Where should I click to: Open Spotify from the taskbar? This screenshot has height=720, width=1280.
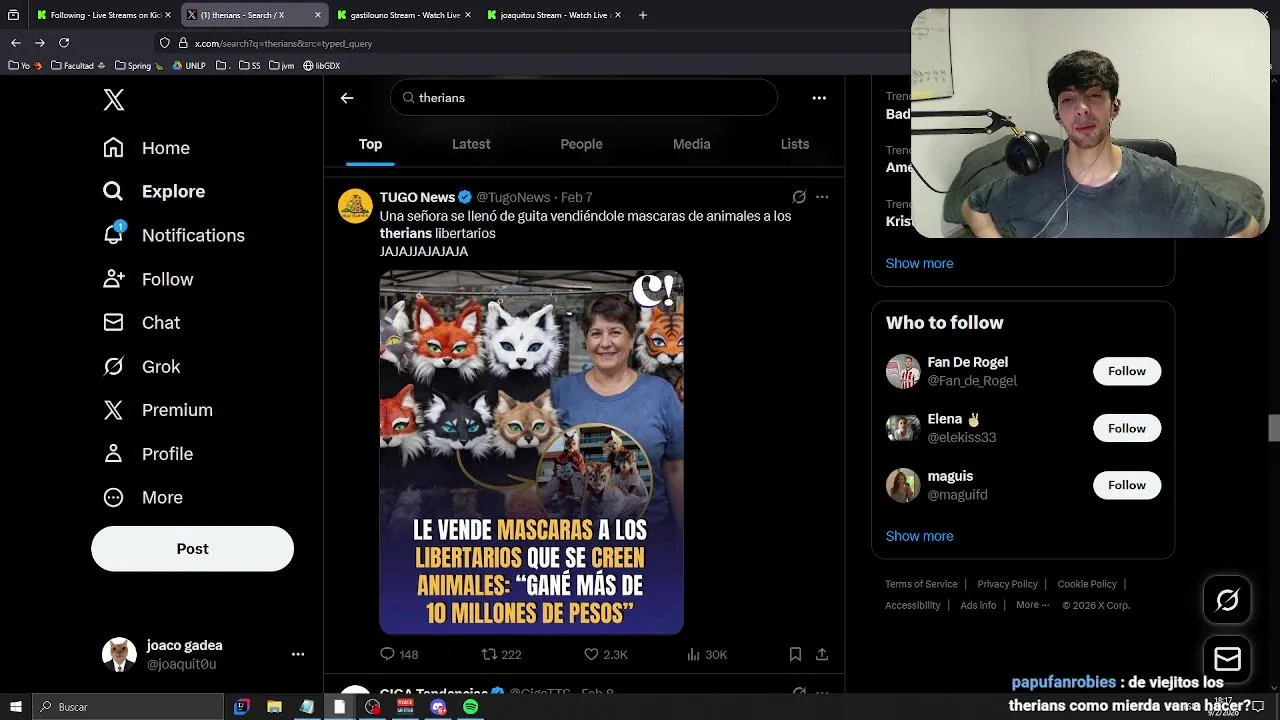[x=471, y=707]
